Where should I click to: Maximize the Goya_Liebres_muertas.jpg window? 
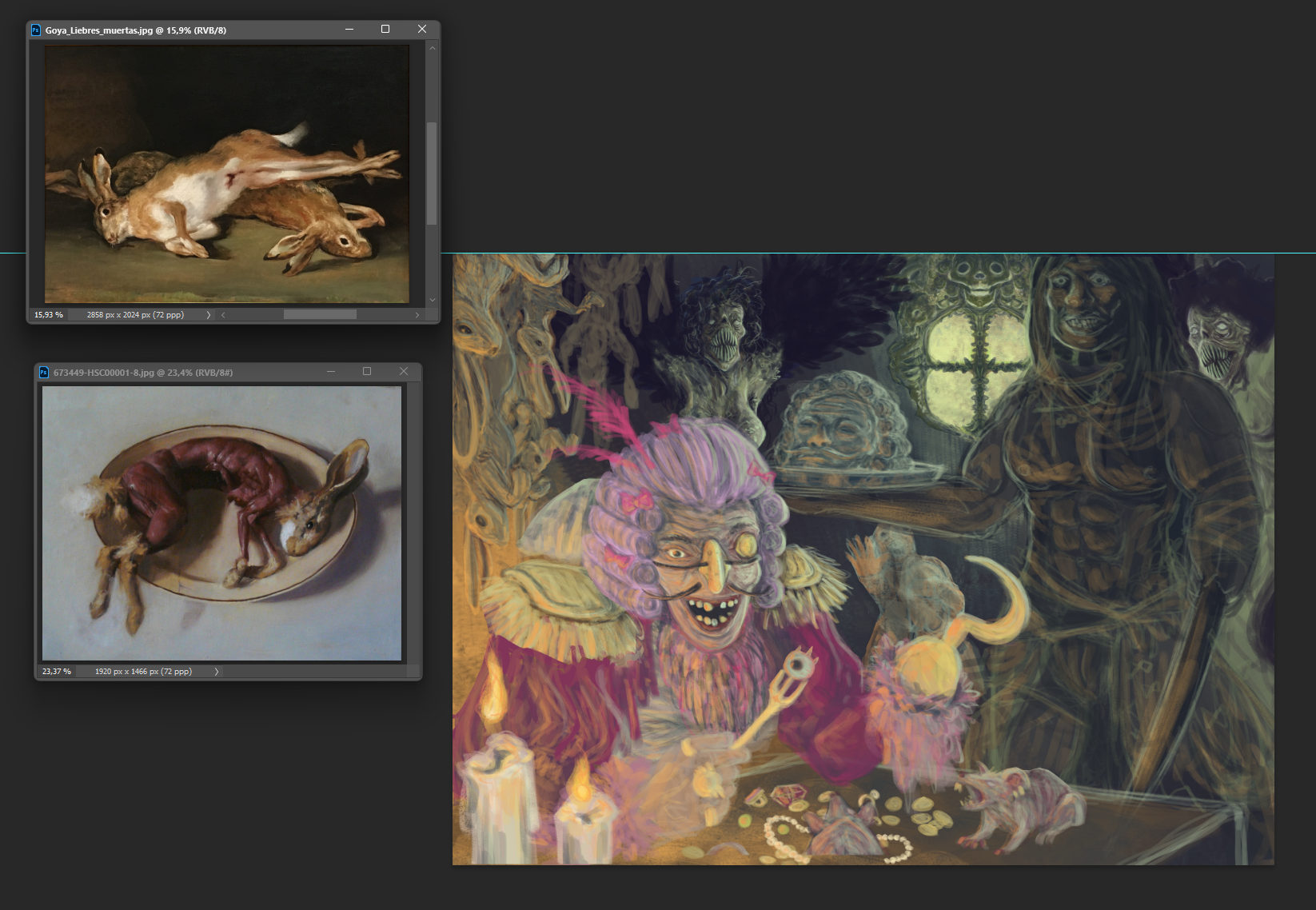click(x=385, y=29)
